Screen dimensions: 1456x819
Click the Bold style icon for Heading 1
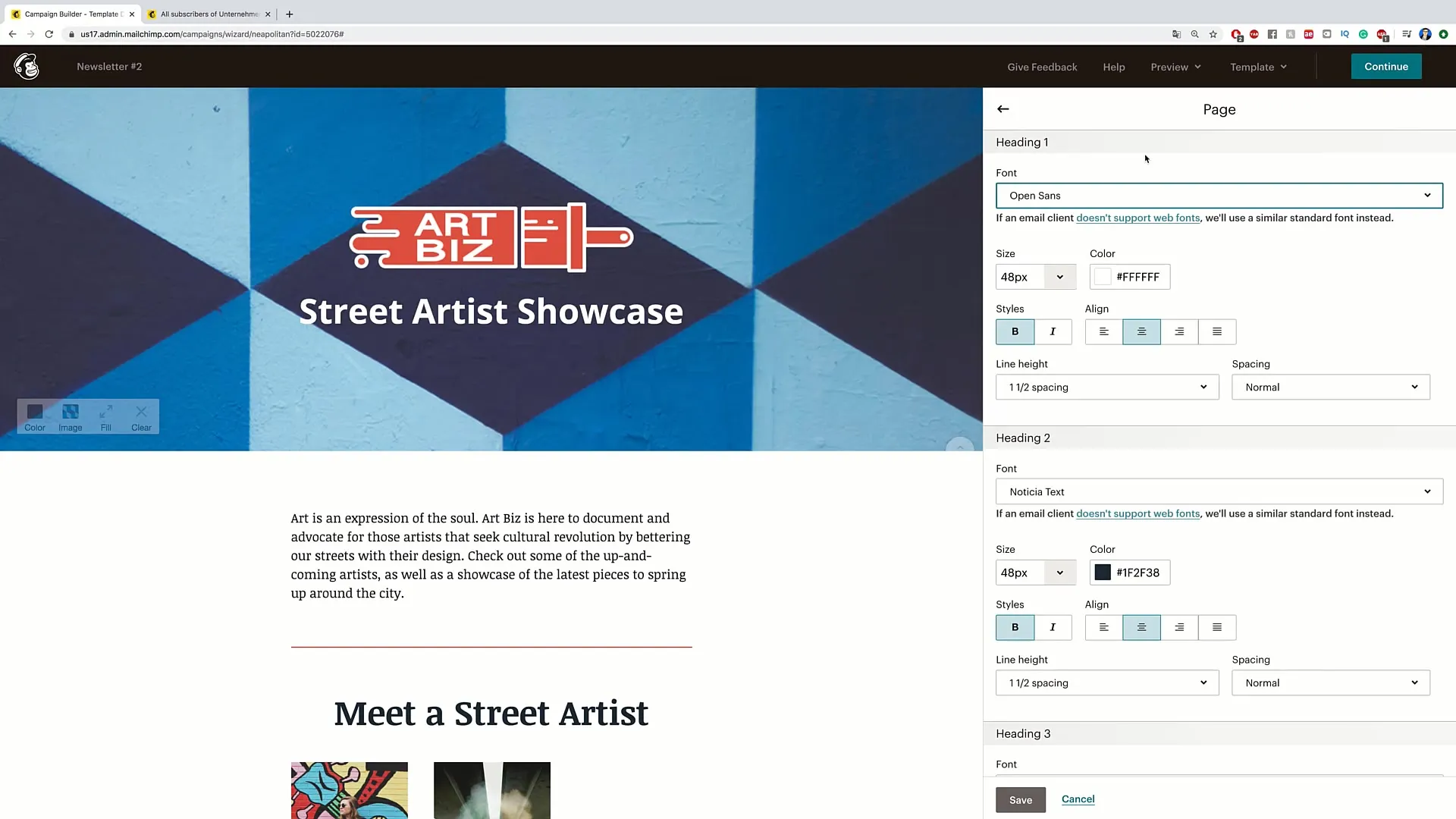click(x=1015, y=331)
